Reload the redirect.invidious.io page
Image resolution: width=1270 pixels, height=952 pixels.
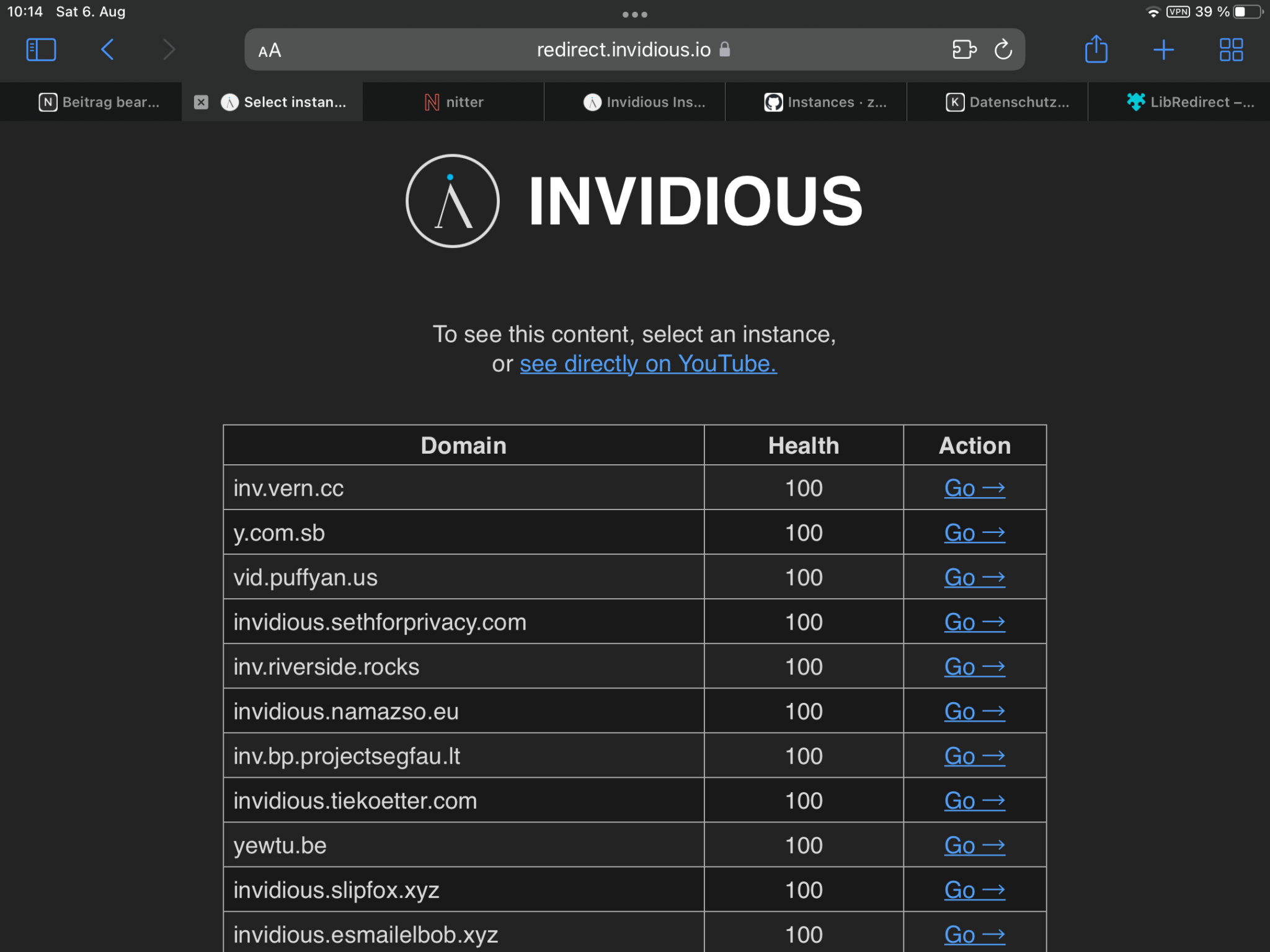pyautogui.click(x=1003, y=50)
